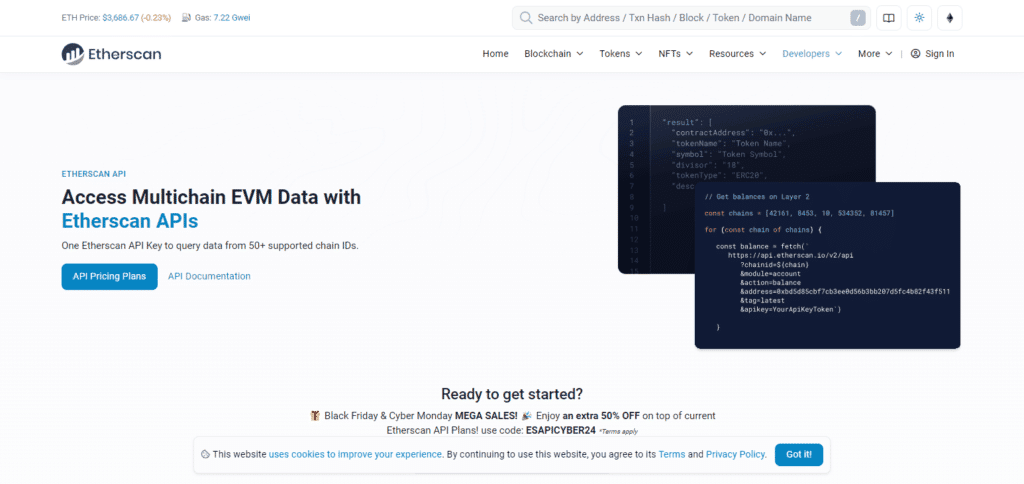
Task: Click the ETH price value $3,686.67
Action: 120,18
